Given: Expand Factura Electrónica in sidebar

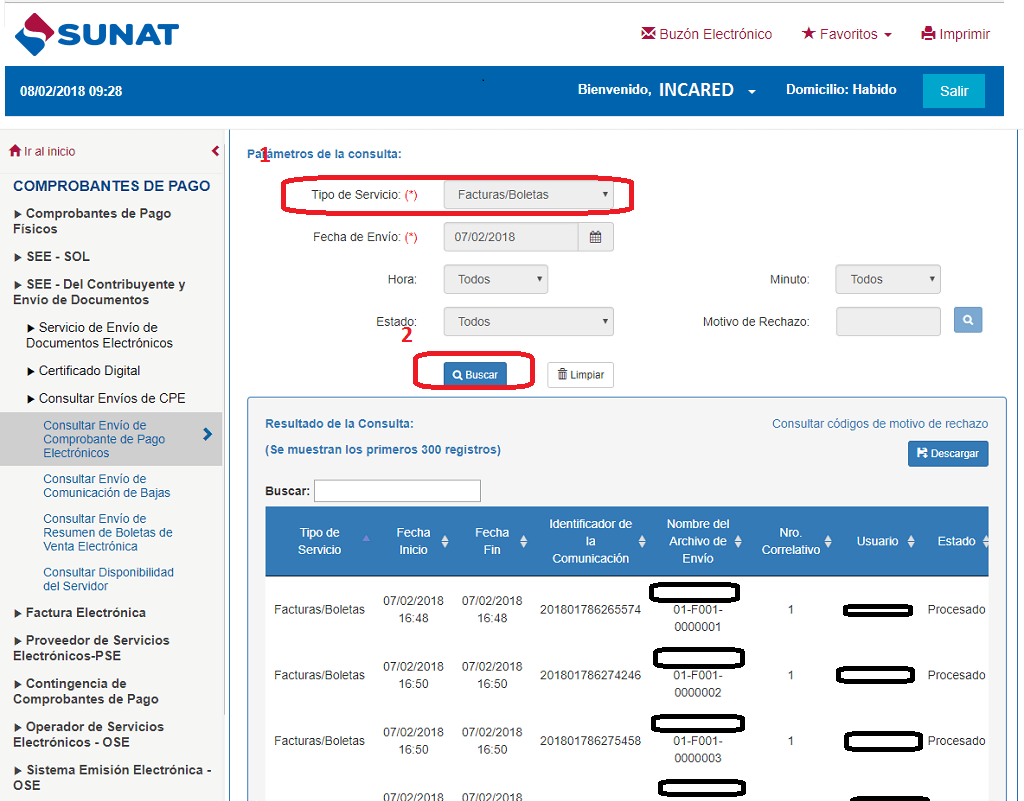Looking at the screenshot, I should point(85,612).
